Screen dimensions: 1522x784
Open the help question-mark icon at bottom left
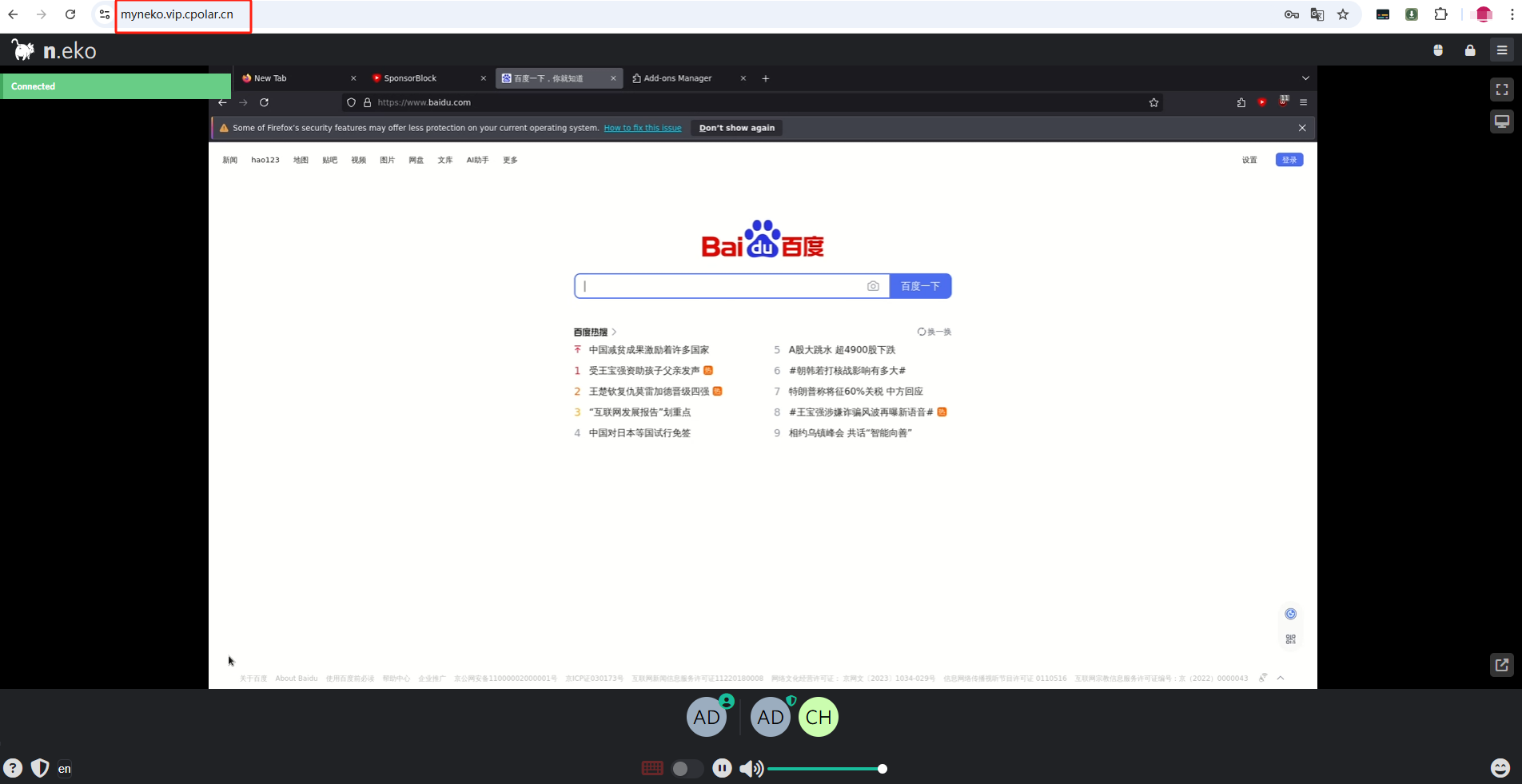tap(13, 768)
